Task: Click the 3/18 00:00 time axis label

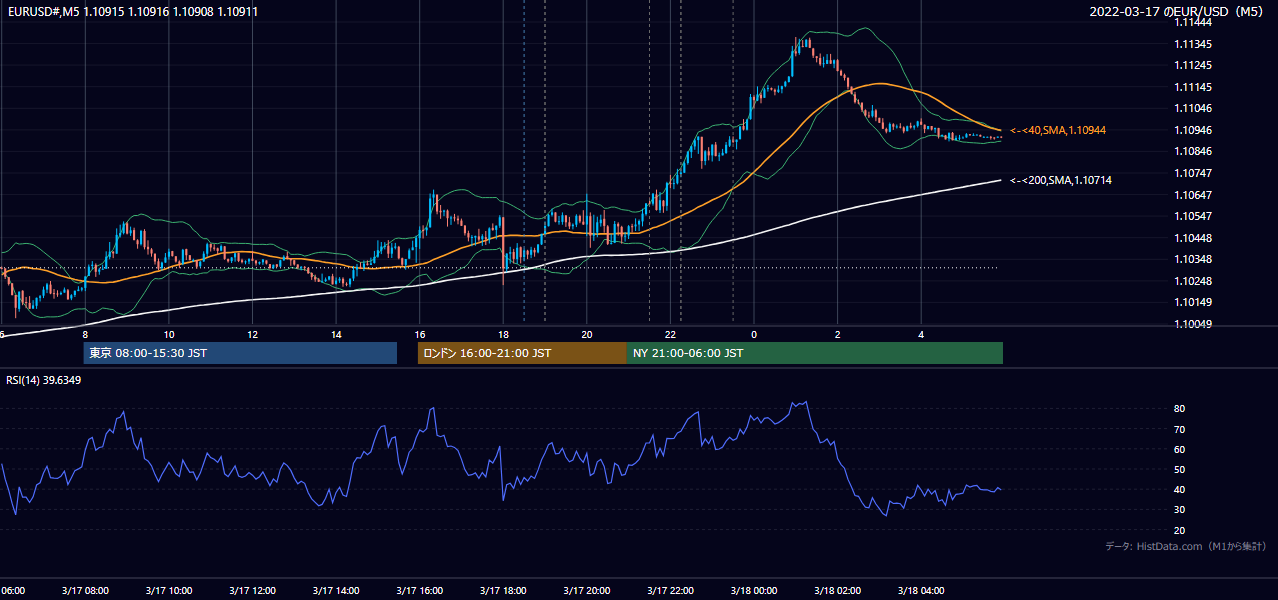Action: [x=754, y=590]
